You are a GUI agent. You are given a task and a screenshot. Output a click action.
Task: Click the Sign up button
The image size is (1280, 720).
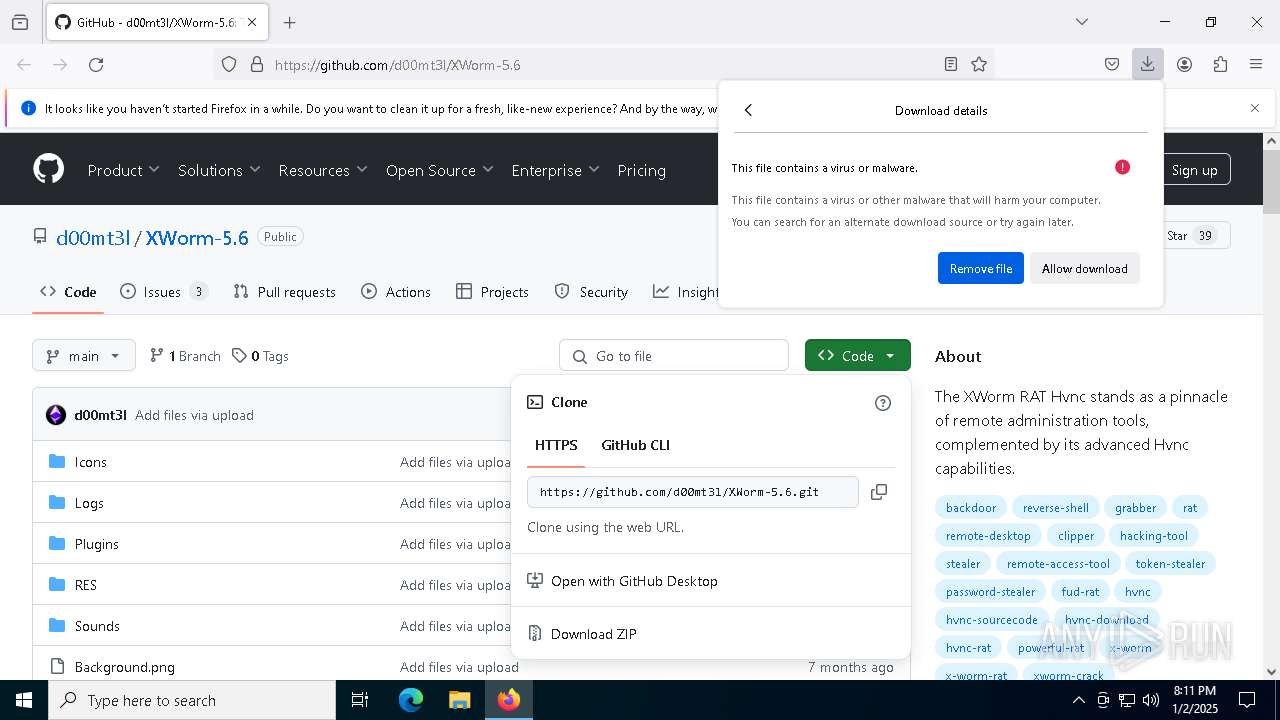(1194, 170)
